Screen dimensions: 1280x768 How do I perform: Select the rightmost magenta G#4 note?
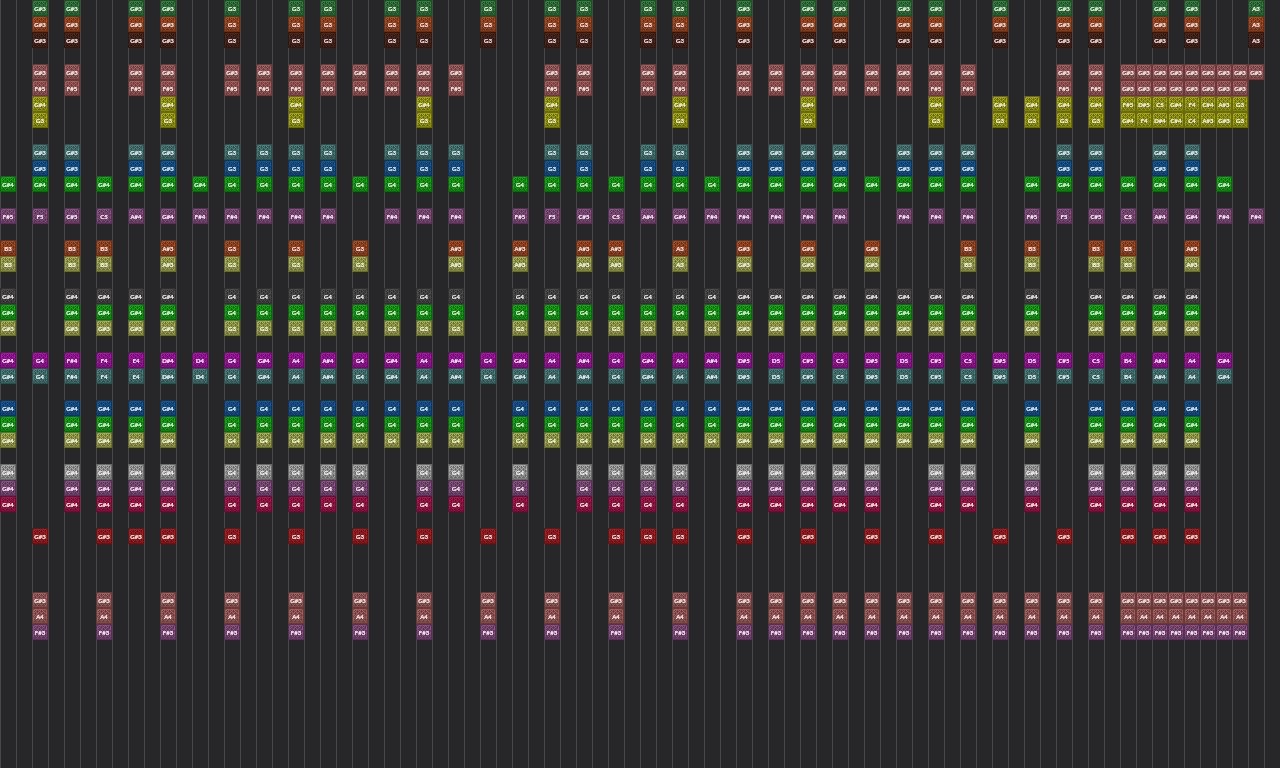tap(1224, 360)
